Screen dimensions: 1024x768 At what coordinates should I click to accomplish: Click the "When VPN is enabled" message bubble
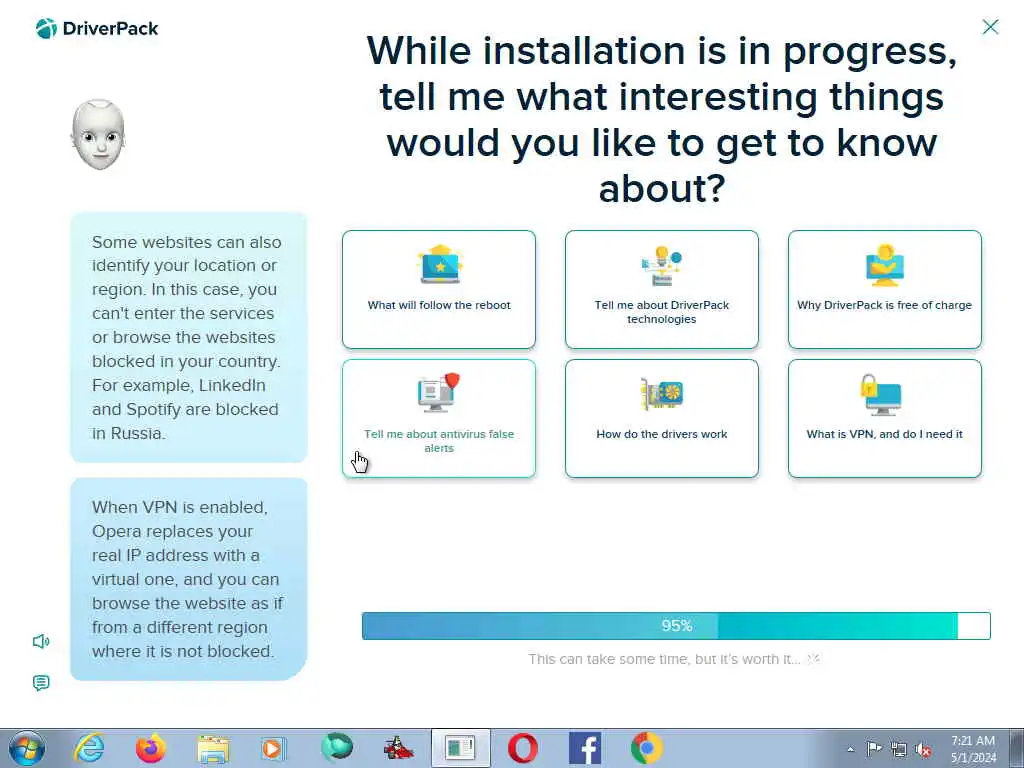[189, 579]
